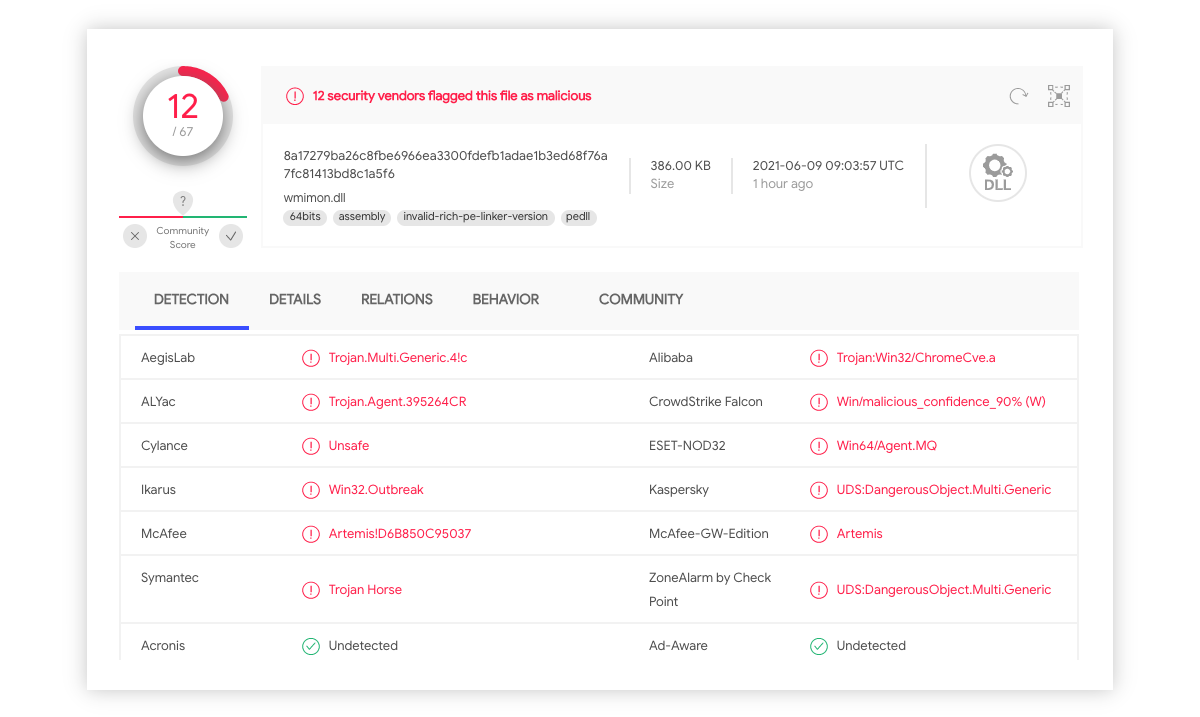The image size is (1200, 717).
Task: Click the alert icon beside Trojan Horse
Action: [x=311, y=590]
